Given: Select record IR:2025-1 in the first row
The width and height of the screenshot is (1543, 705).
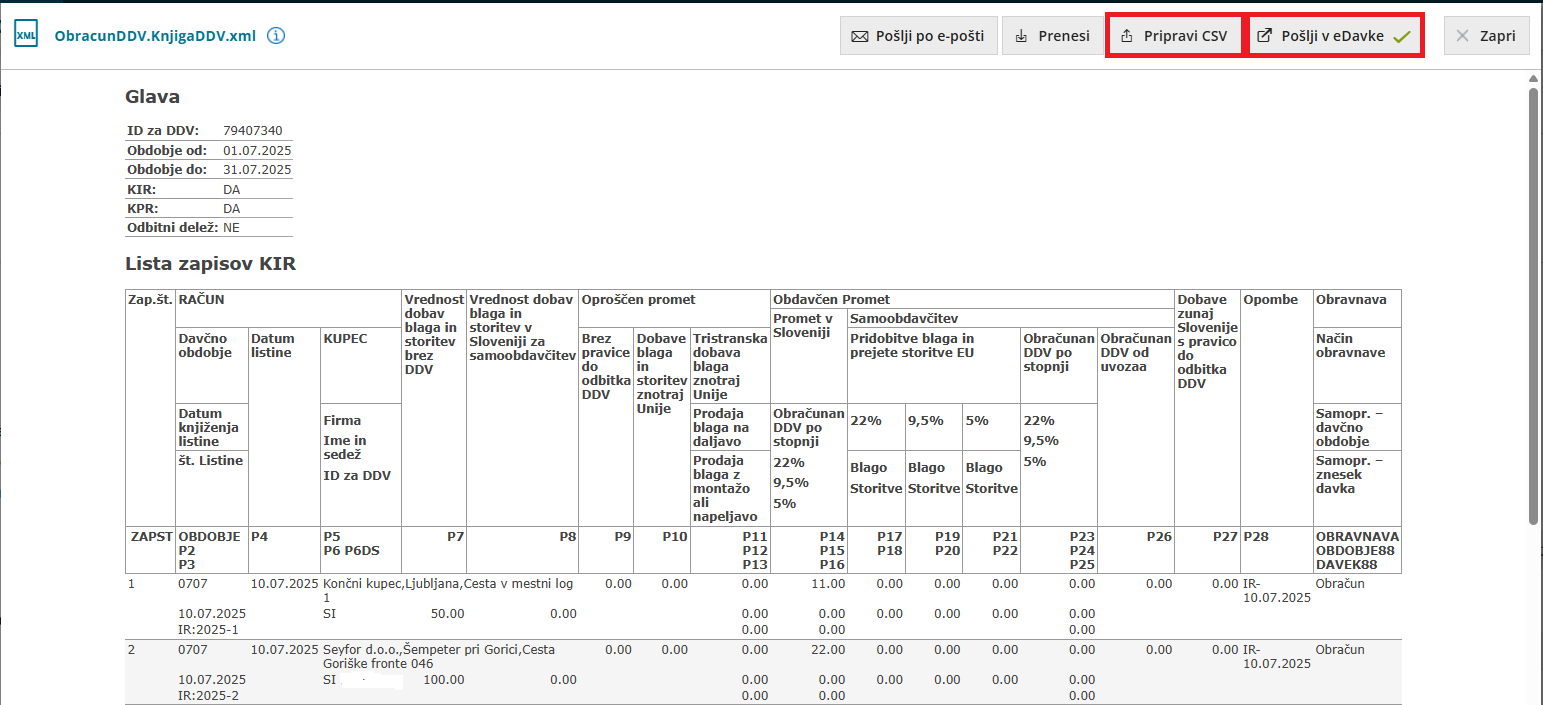Looking at the screenshot, I should (208, 630).
